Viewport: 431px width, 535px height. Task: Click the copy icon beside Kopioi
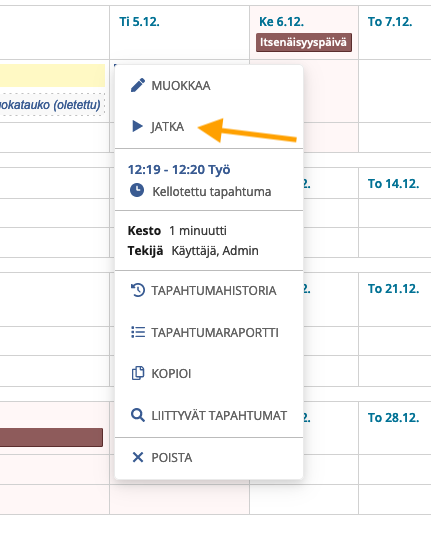pyautogui.click(x=138, y=373)
